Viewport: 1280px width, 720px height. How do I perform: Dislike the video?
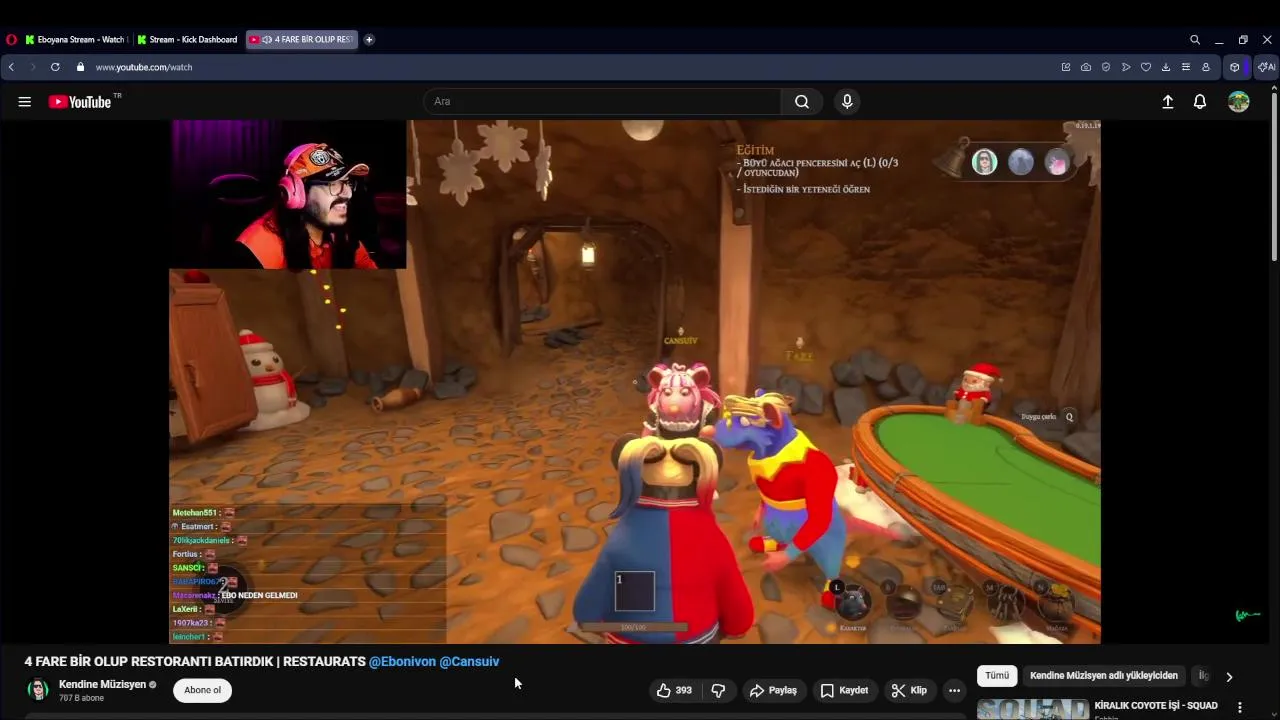pos(718,690)
